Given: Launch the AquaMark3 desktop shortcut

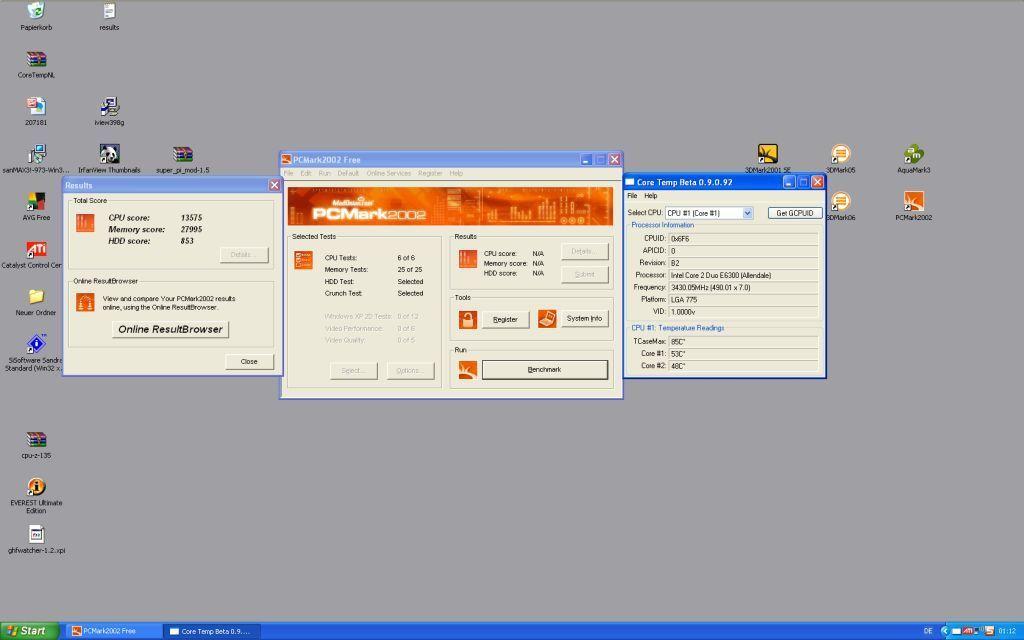Looking at the screenshot, I should pos(913,154).
